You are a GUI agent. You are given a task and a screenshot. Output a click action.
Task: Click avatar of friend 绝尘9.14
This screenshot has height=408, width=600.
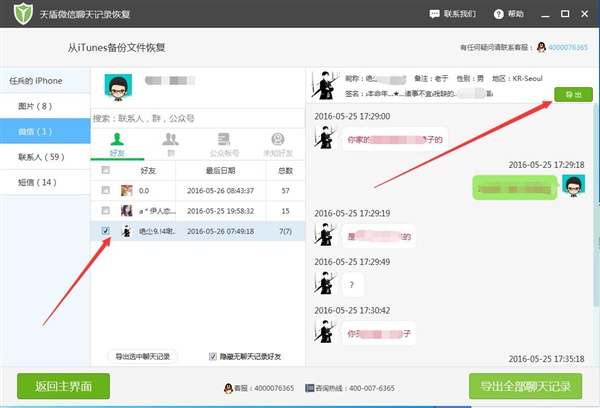(127, 231)
